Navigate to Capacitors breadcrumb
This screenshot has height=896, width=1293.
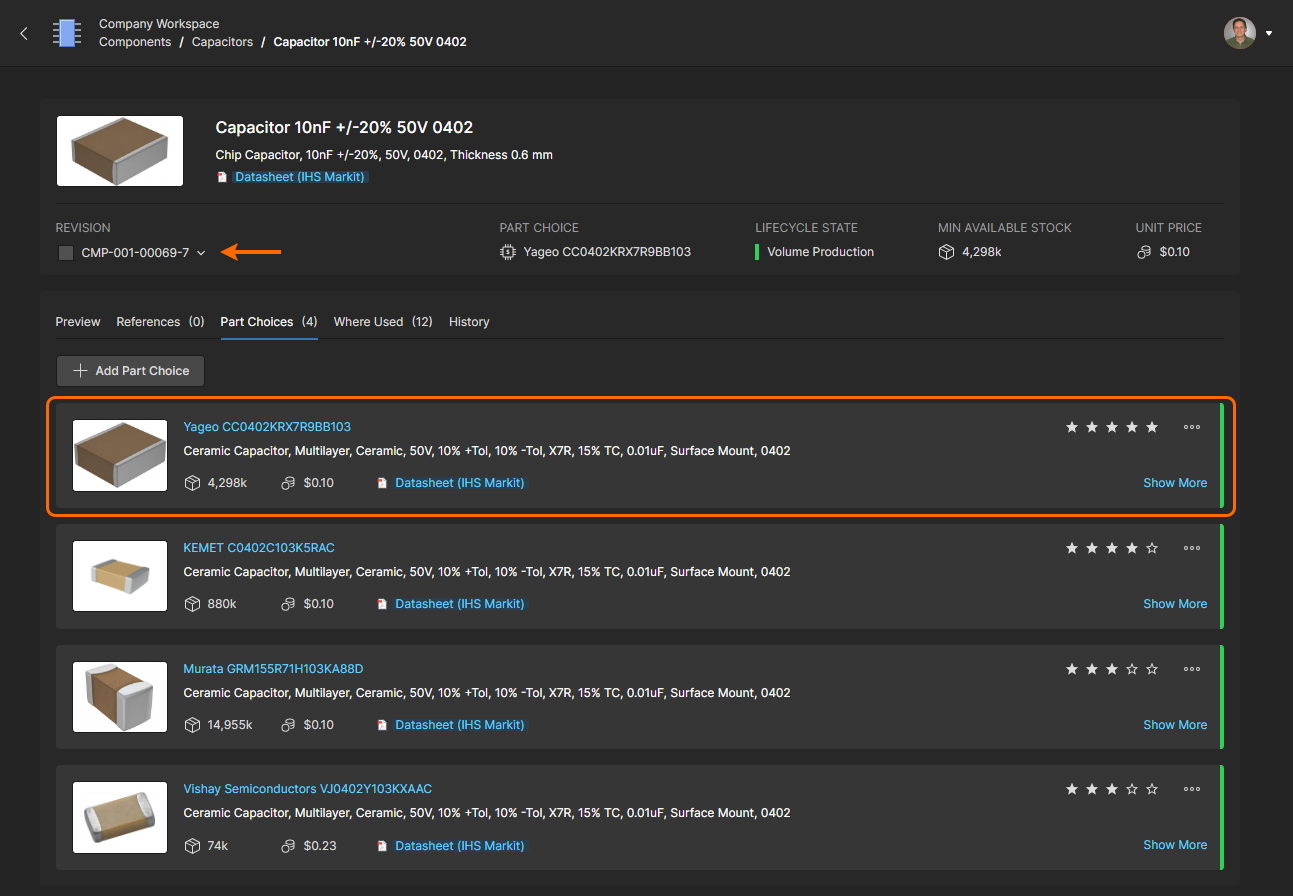click(222, 42)
